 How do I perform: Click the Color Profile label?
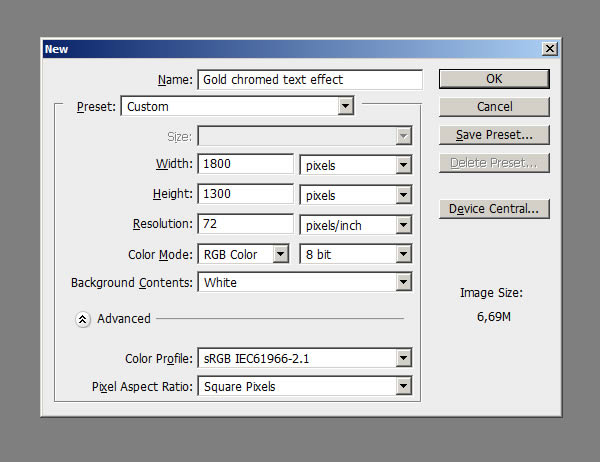tap(159, 359)
